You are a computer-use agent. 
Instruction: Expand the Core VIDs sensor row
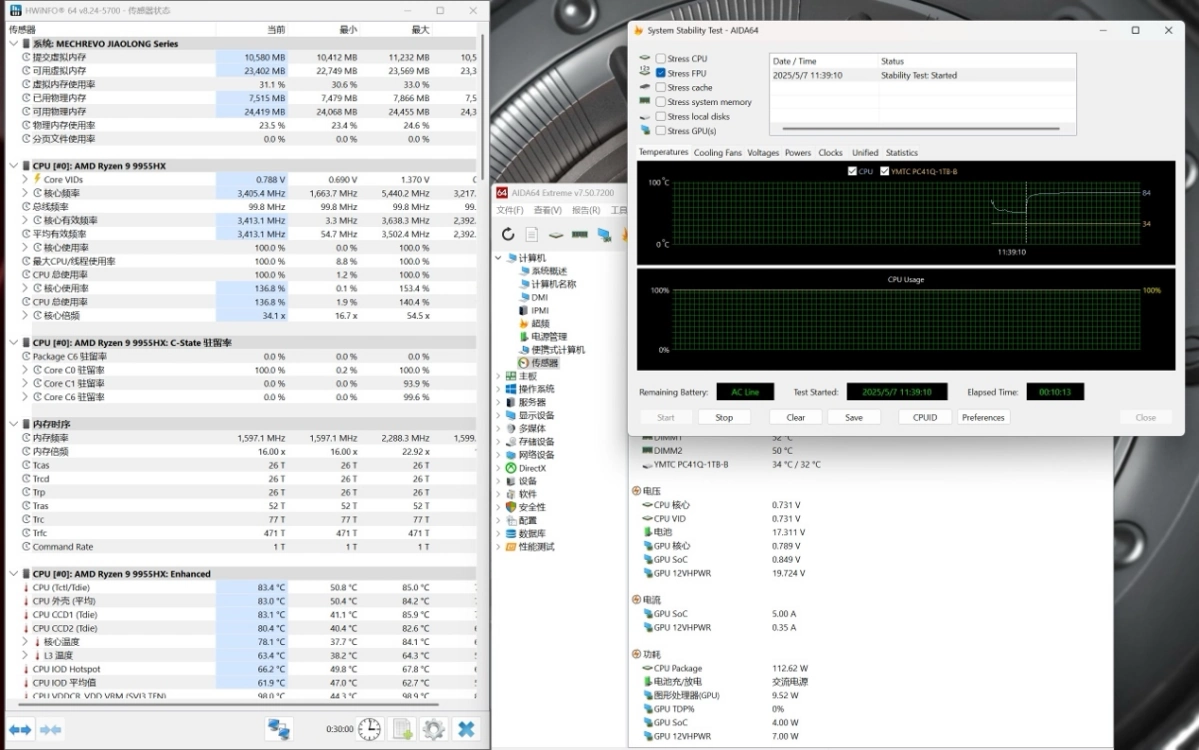[25, 180]
